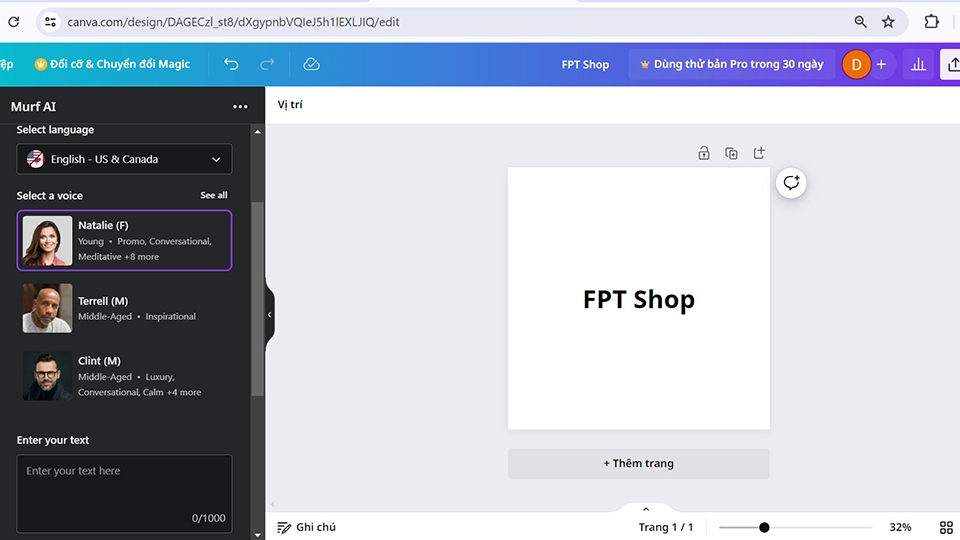The width and height of the screenshot is (960, 540).
Task: Open the Share upload button
Action: [953, 64]
